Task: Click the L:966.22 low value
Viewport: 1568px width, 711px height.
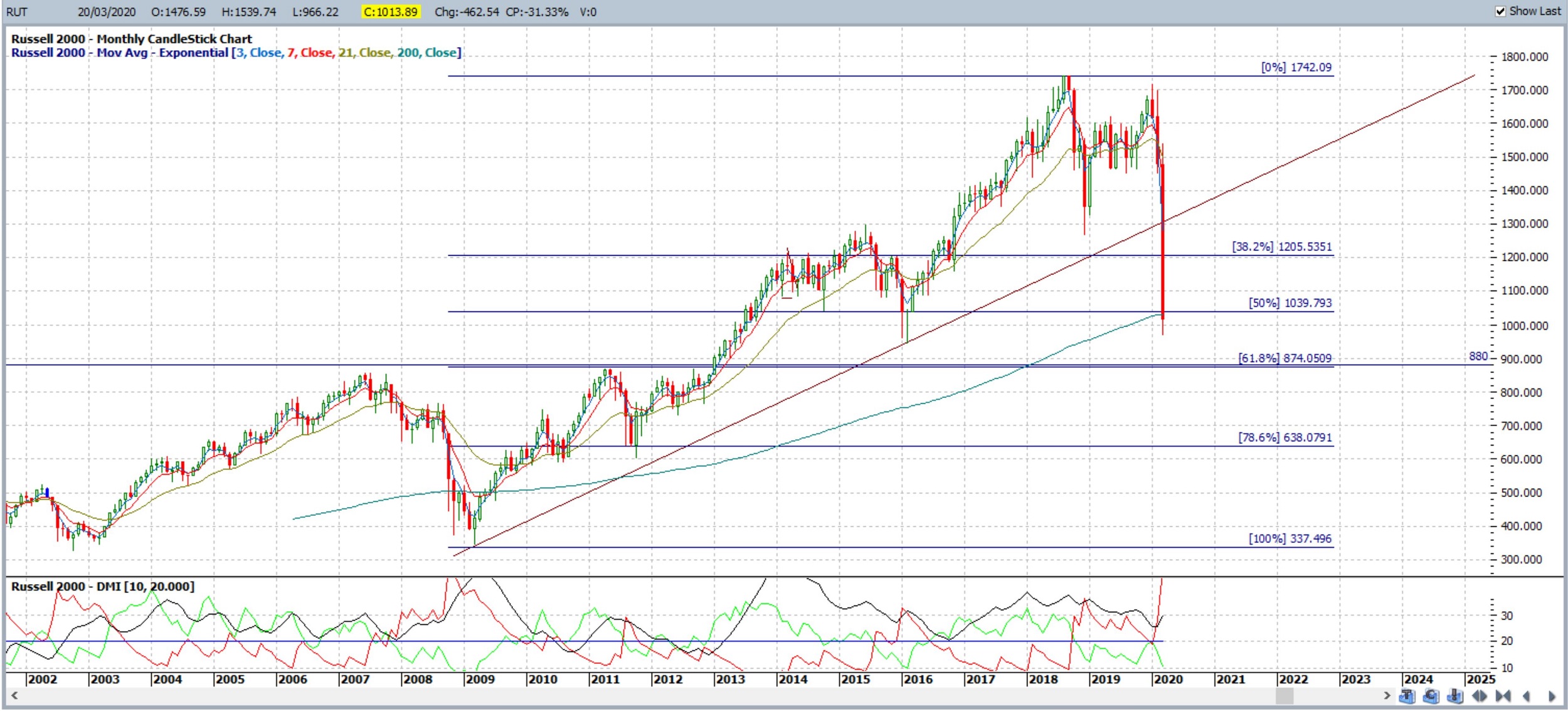Action: click(315, 12)
